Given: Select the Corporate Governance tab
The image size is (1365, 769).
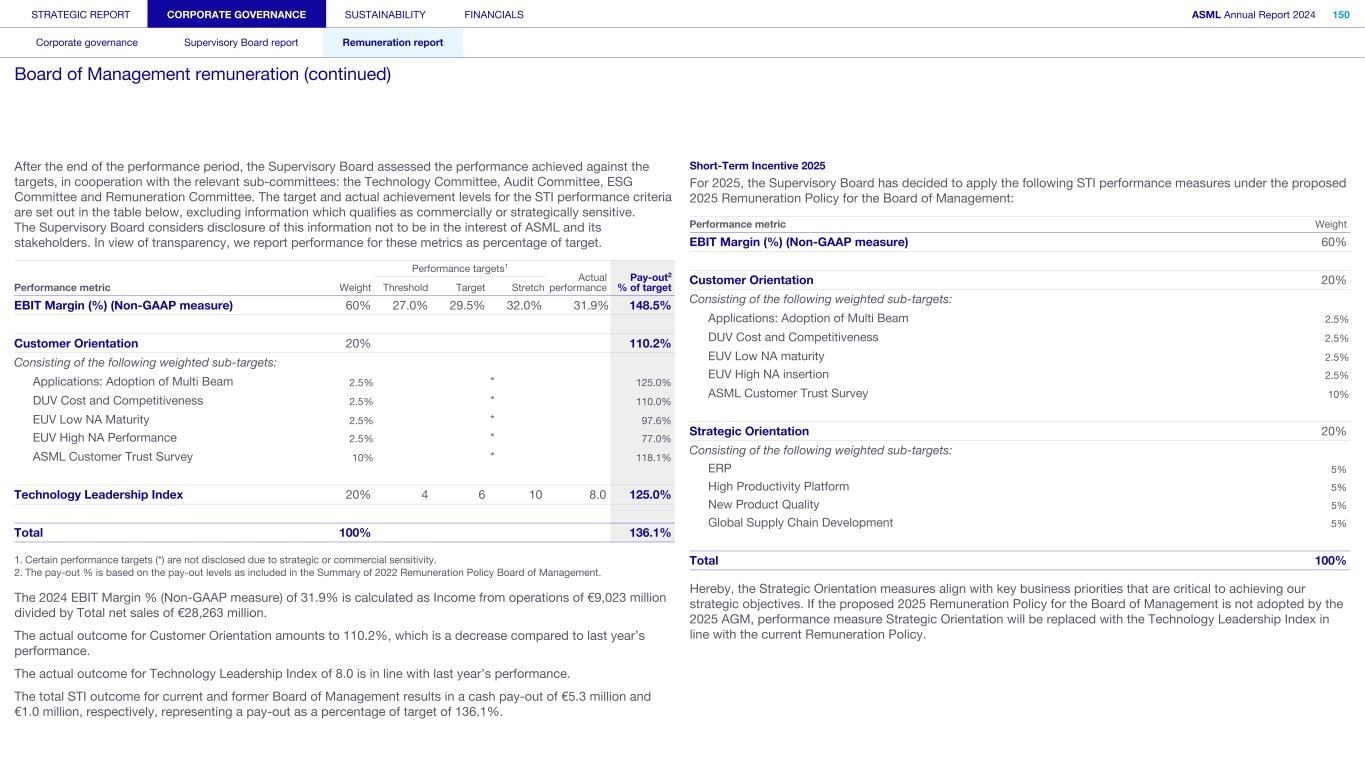Looking at the screenshot, I should point(236,14).
